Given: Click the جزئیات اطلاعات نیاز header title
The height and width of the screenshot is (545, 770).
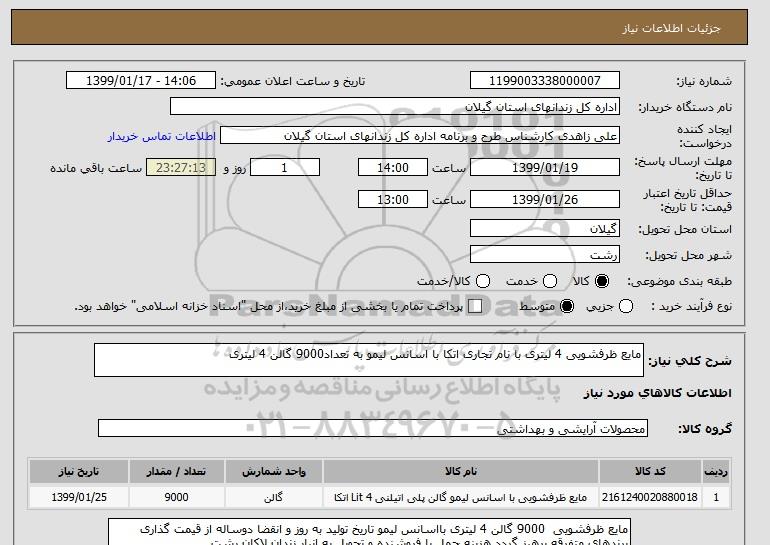Looking at the screenshot, I should pyautogui.click(x=671, y=28).
